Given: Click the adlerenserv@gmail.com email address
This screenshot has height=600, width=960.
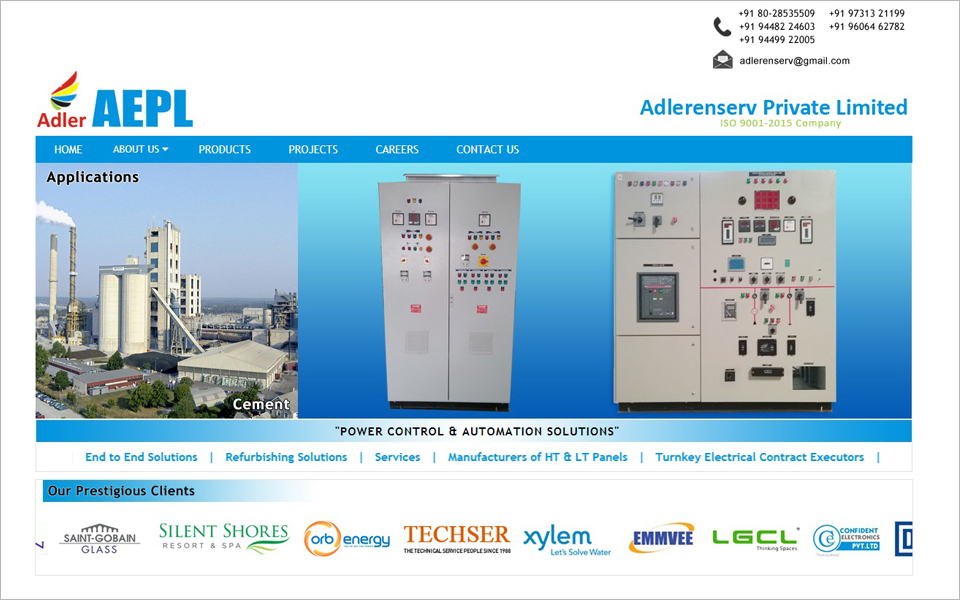Looking at the screenshot, I should point(794,61).
